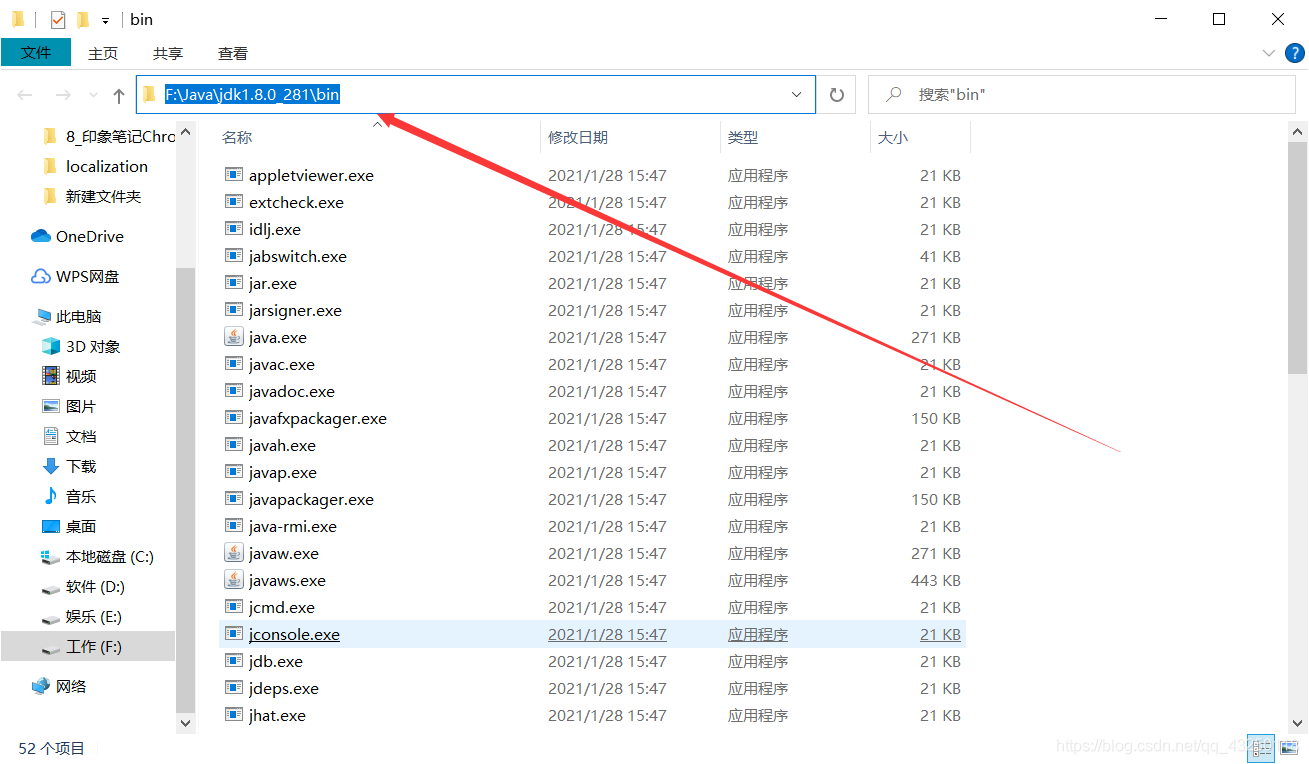Select the javap.exe file name
The width and height of the screenshot is (1309, 764).
[283, 472]
